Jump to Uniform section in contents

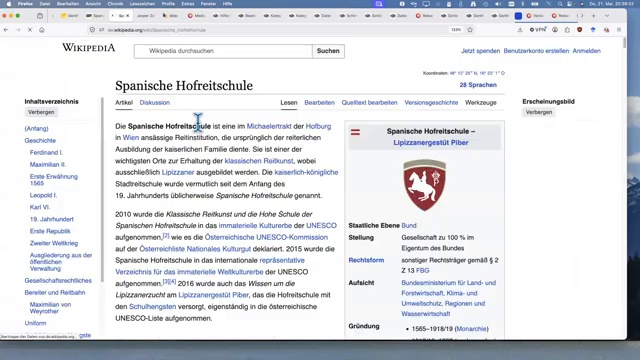point(35,323)
